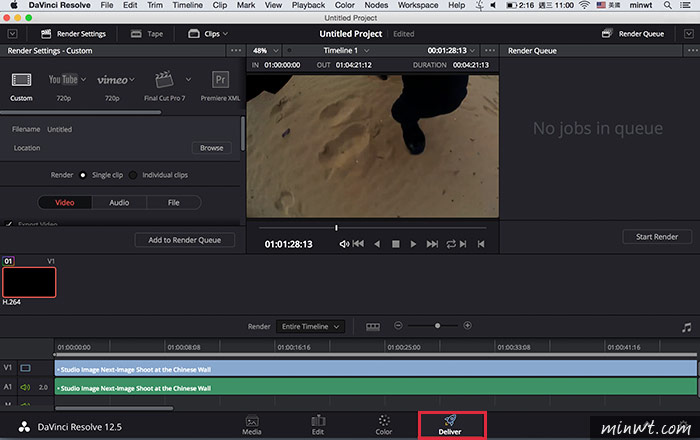Viewport: 700px width, 440px height.
Task: Toggle the audio track display icon
Action: tap(687, 328)
